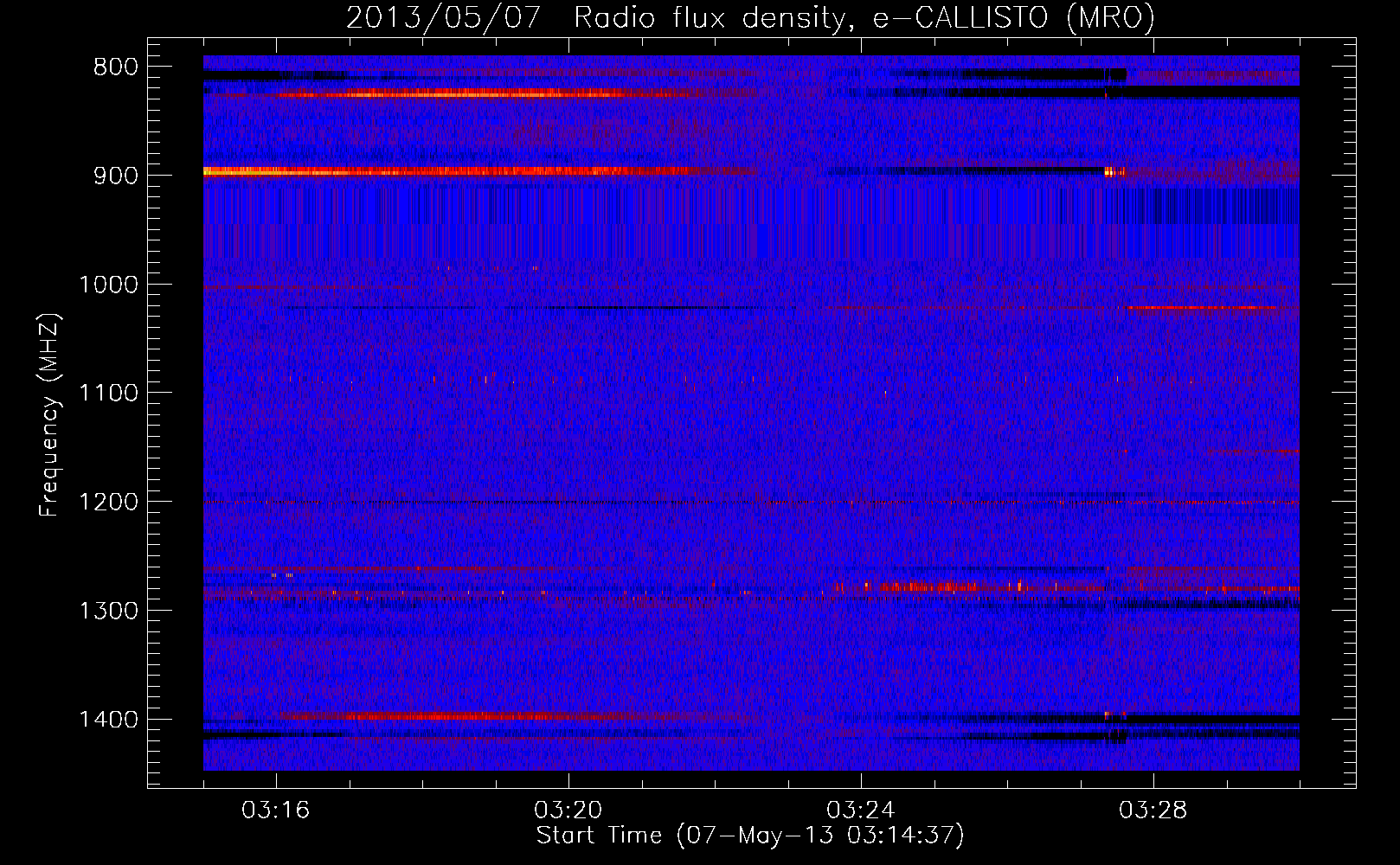Click the 1300 frequency tick label

pos(108,612)
